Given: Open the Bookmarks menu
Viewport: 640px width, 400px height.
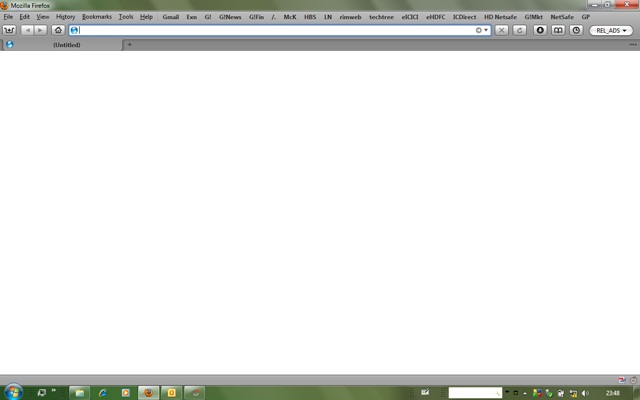Looking at the screenshot, I should tap(97, 17).
